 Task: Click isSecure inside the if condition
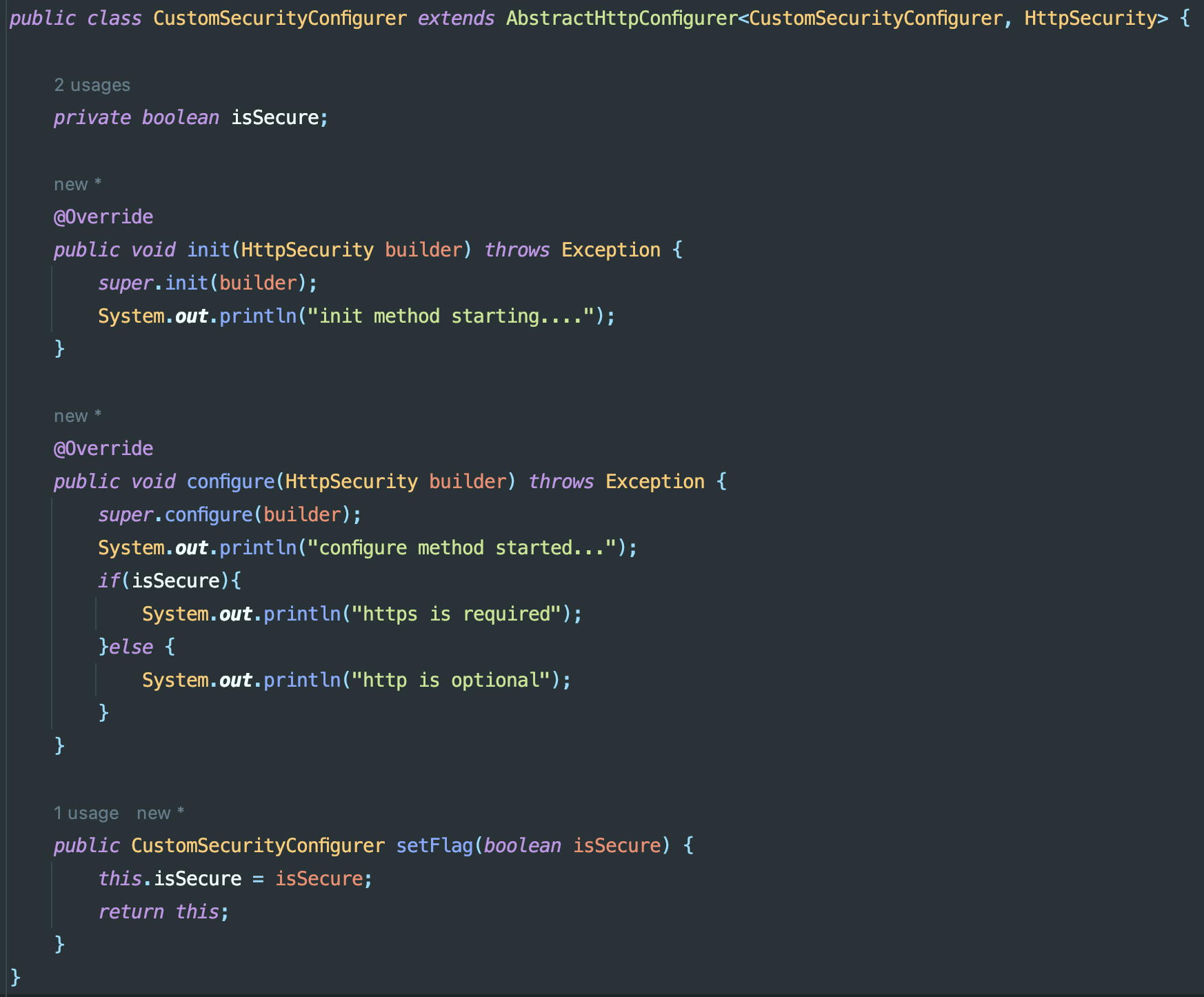click(175, 581)
